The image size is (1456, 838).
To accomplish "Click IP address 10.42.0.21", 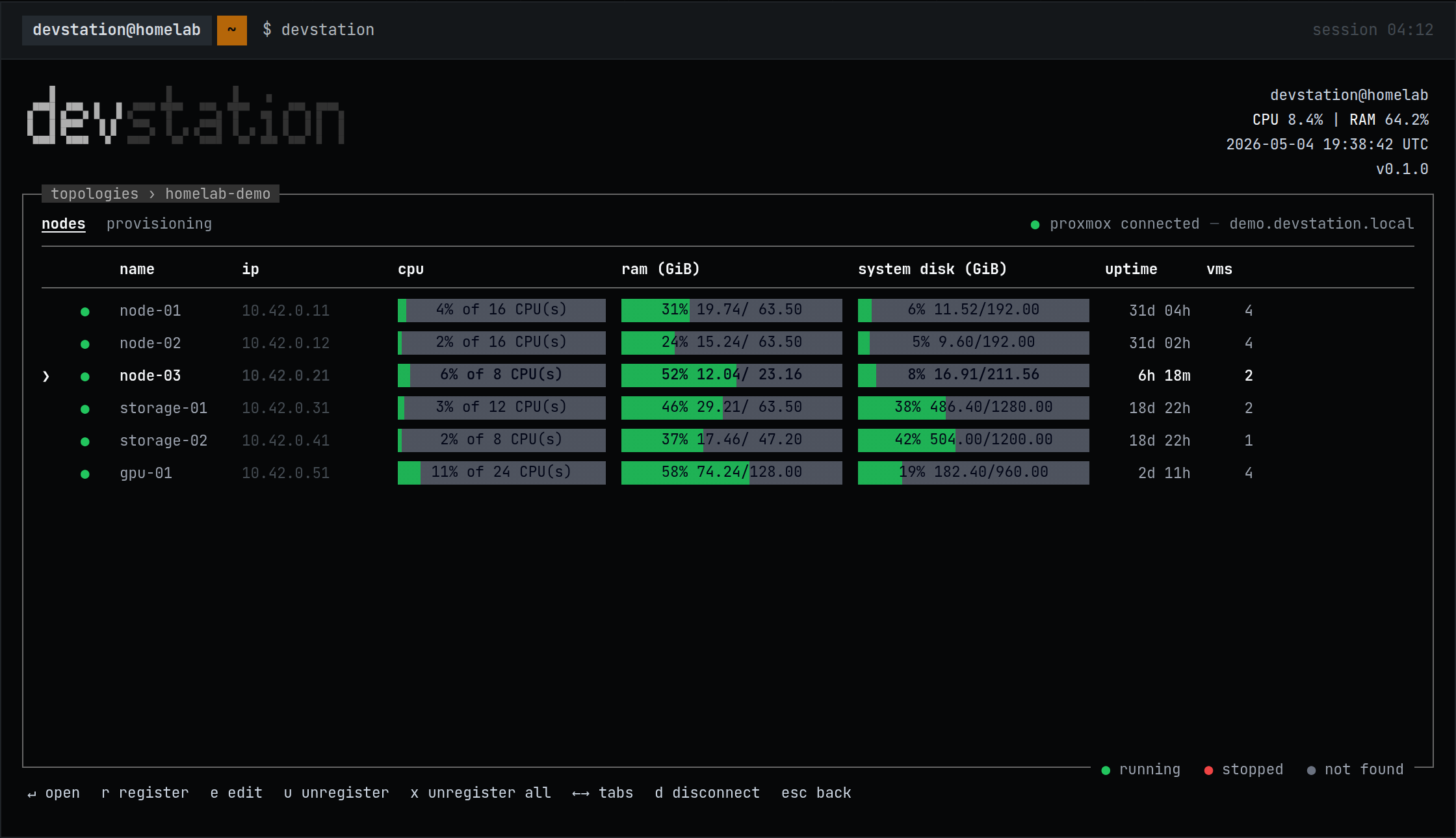I will (x=285, y=375).
